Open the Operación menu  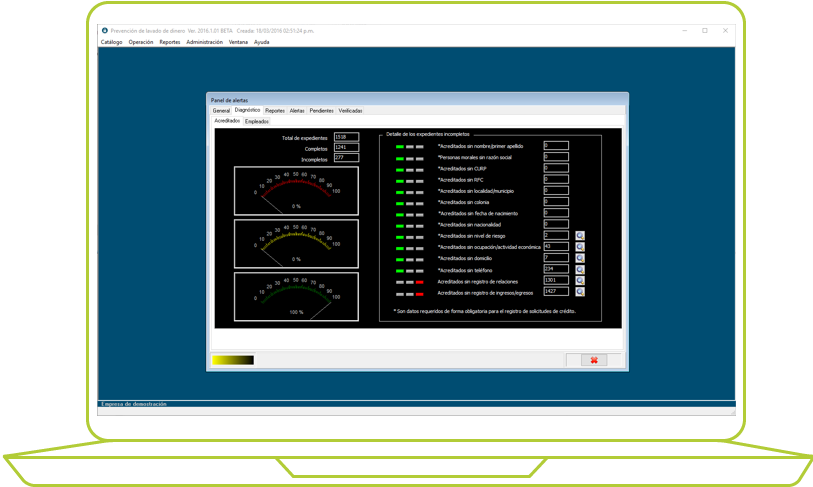tap(141, 42)
